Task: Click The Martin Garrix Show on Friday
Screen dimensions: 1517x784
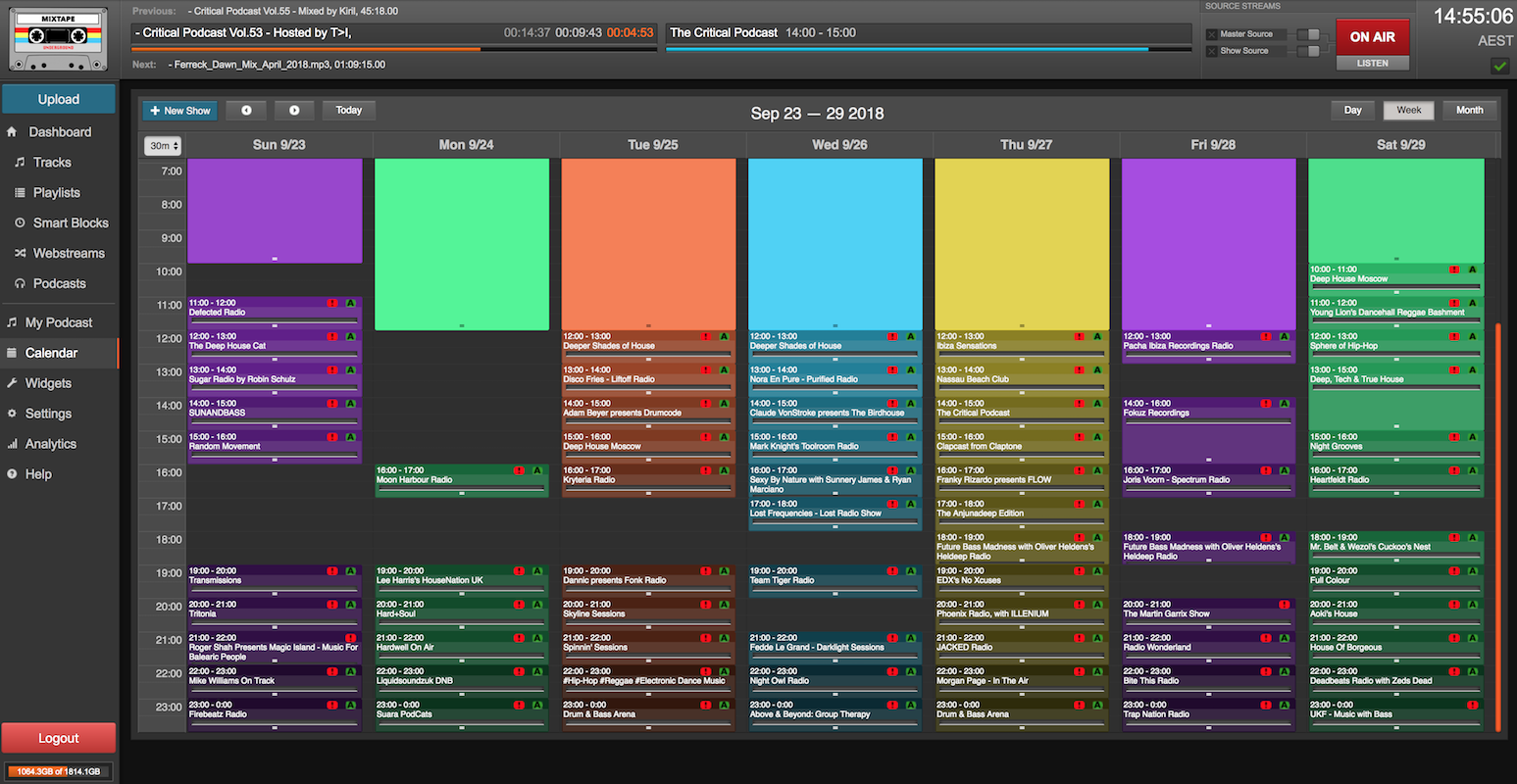Action: point(1208,614)
